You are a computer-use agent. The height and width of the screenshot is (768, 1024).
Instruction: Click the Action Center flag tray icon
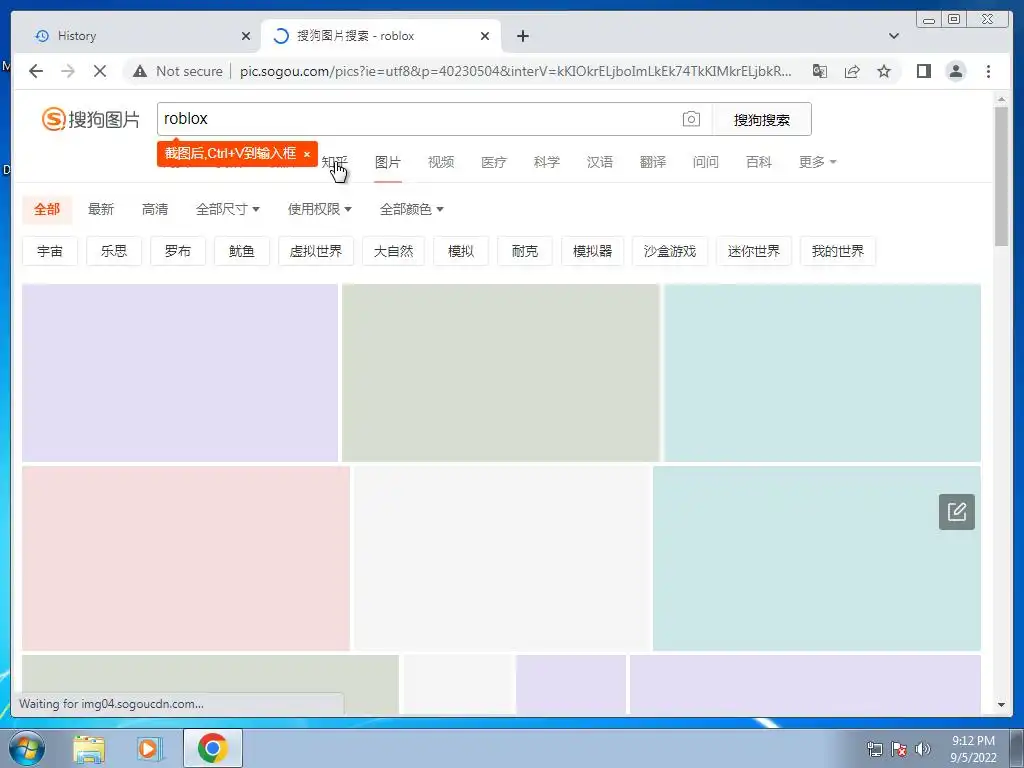[899, 748]
